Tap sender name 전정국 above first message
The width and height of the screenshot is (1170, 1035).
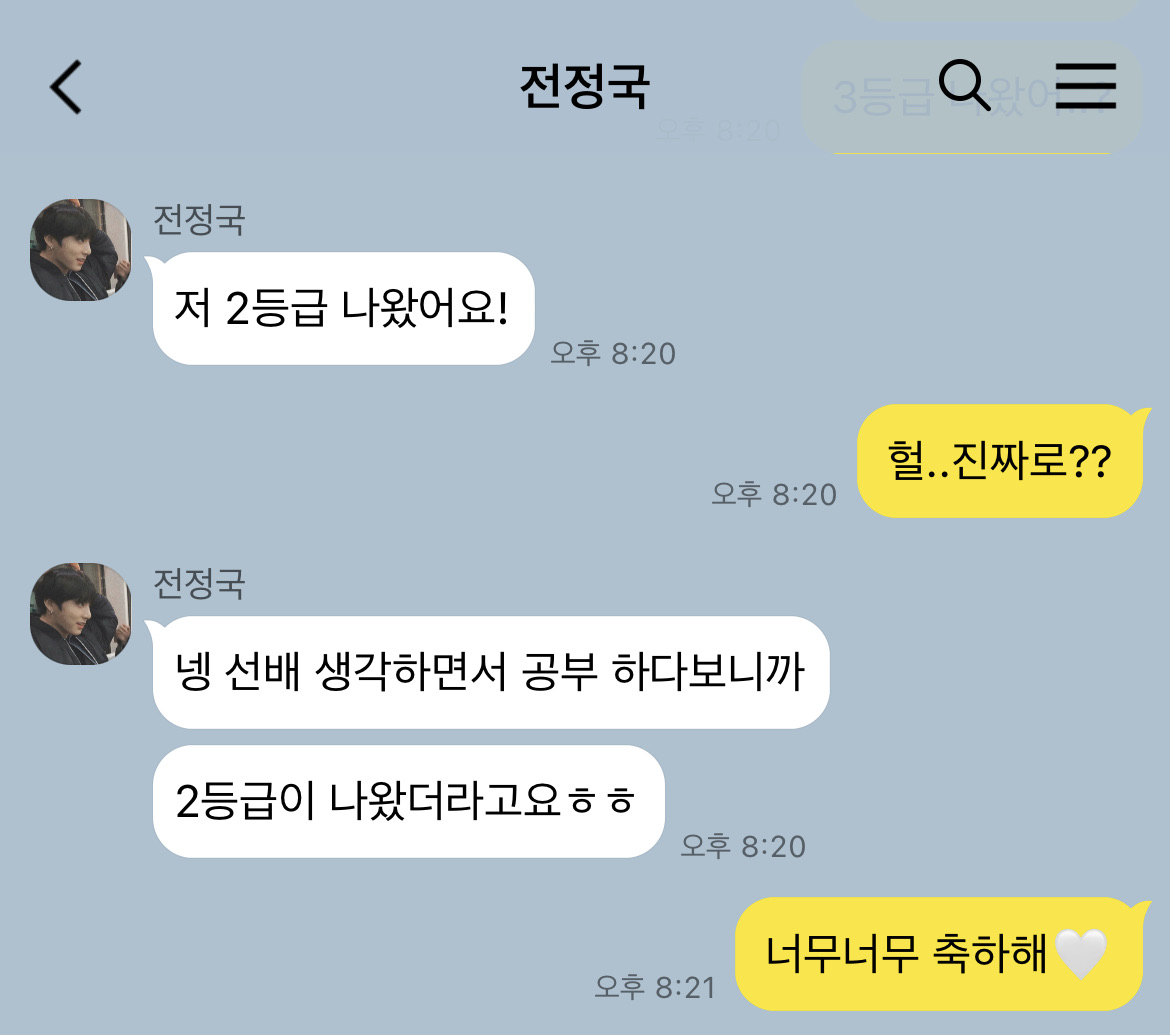pos(198,220)
